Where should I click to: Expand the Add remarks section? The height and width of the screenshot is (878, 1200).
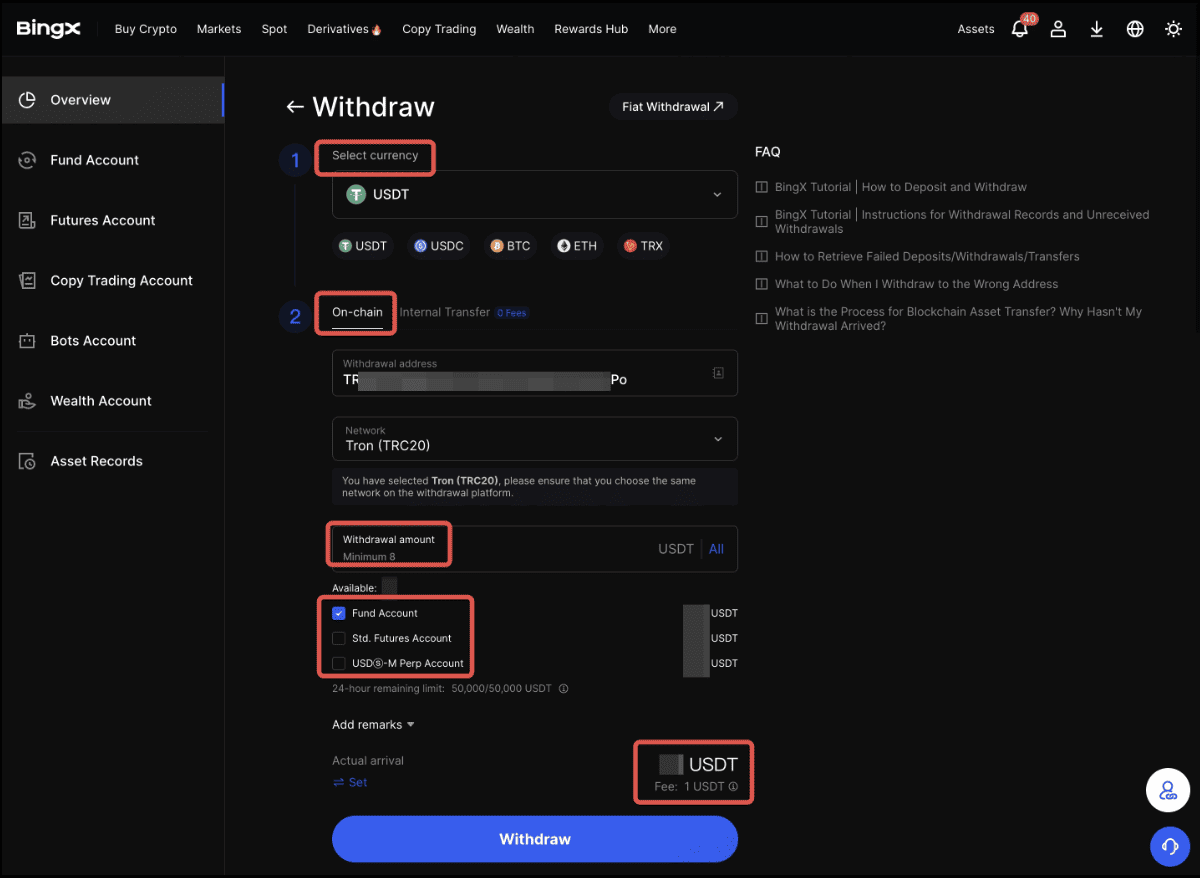click(373, 725)
